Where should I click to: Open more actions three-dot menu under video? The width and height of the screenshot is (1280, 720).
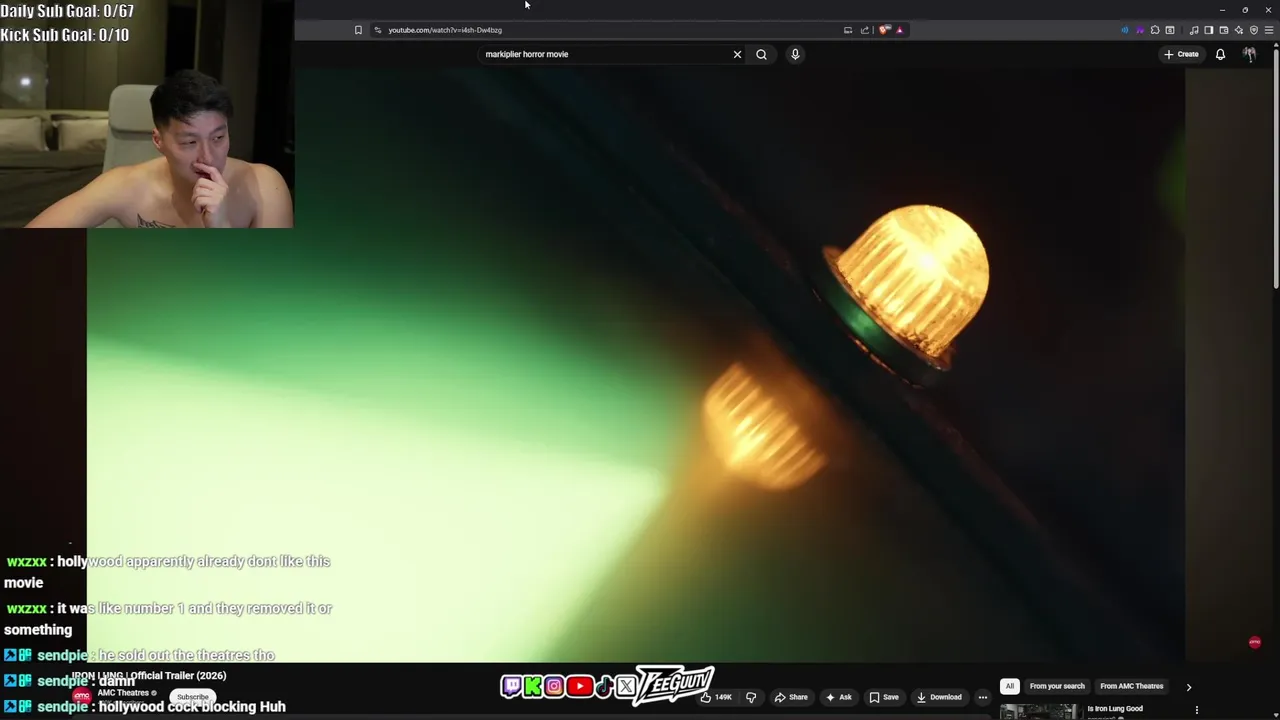[983, 697]
